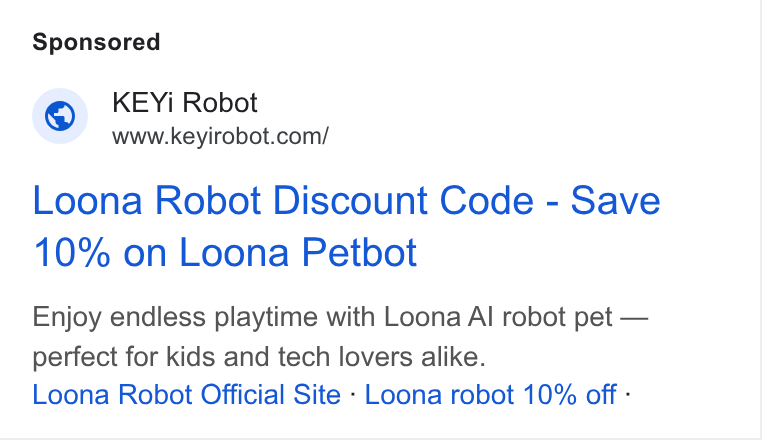
Task: Click the 'Official Site' words in the sitelink
Action: 271,394
